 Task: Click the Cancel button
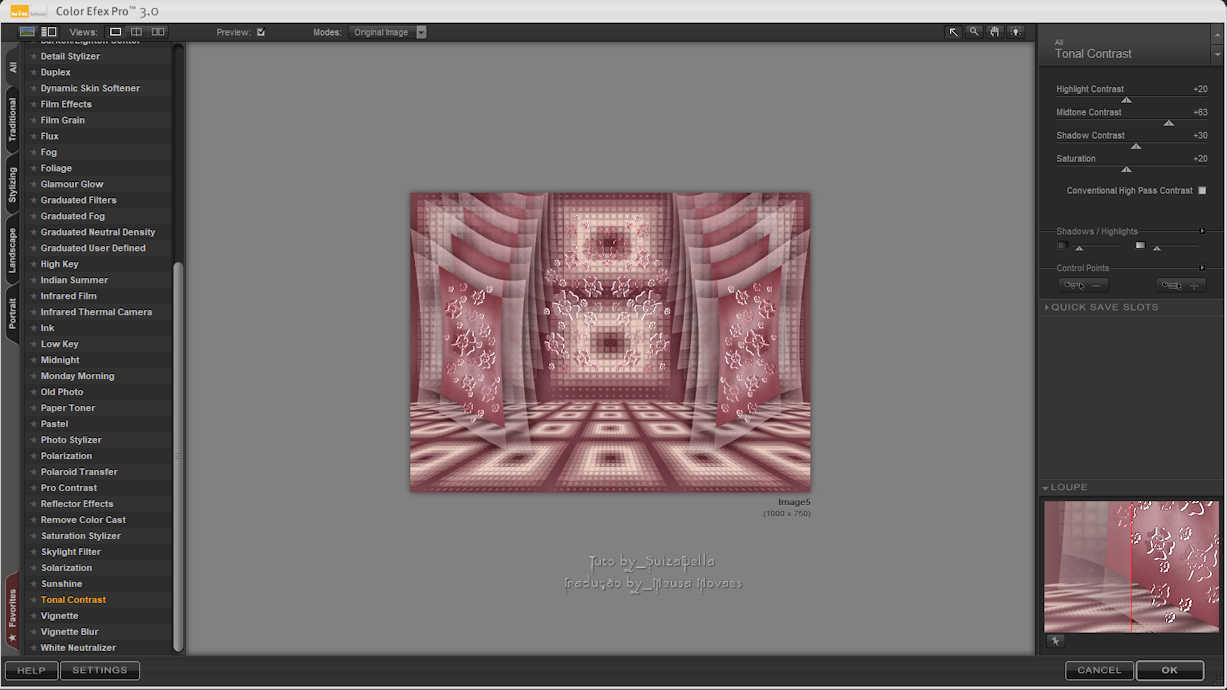click(x=1099, y=670)
